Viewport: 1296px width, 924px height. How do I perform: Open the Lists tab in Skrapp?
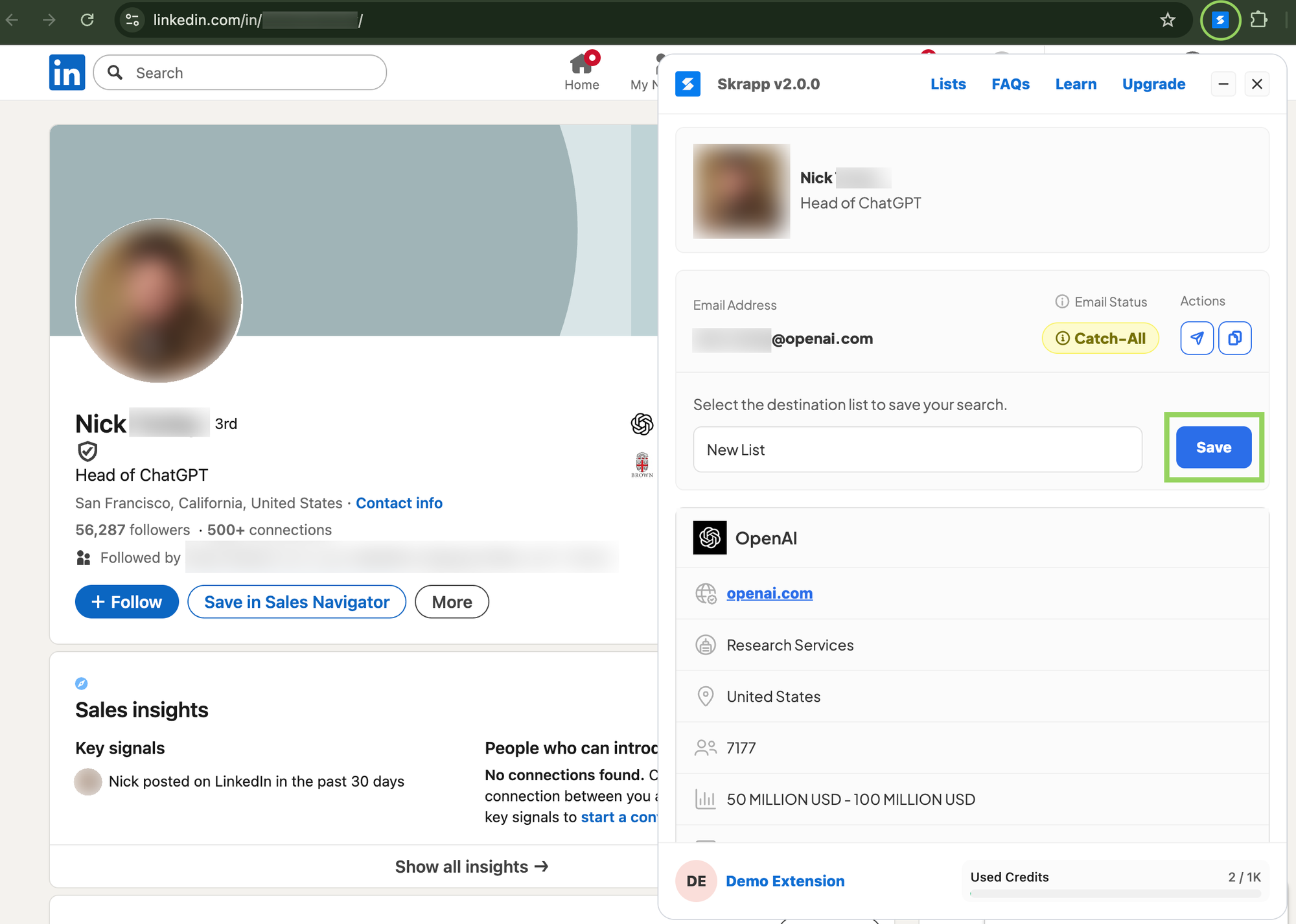(947, 84)
